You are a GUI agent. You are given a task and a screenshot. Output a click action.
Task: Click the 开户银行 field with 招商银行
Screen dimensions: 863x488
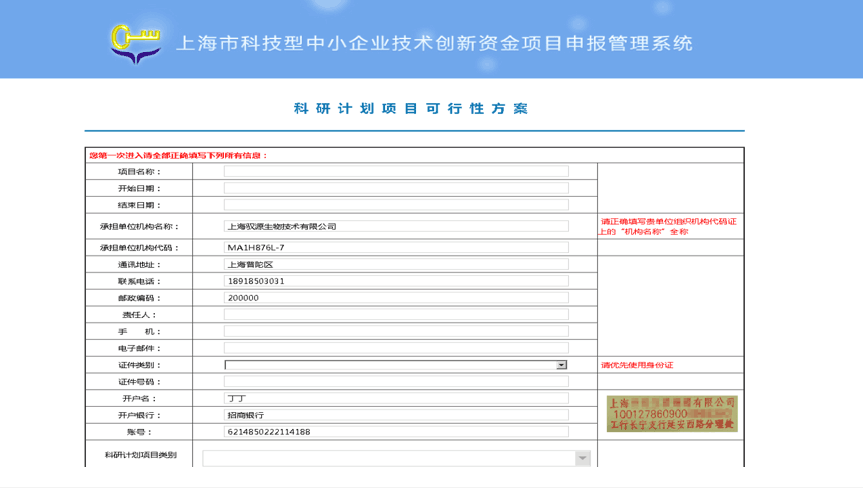(396, 415)
